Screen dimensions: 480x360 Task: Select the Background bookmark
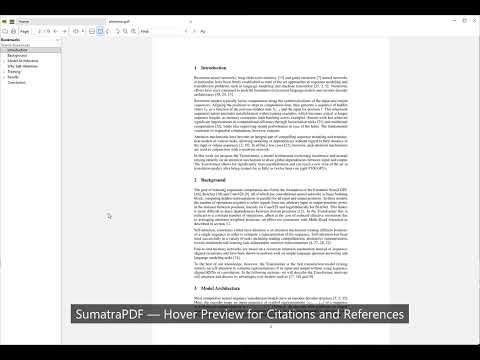[x=17, y=55]
